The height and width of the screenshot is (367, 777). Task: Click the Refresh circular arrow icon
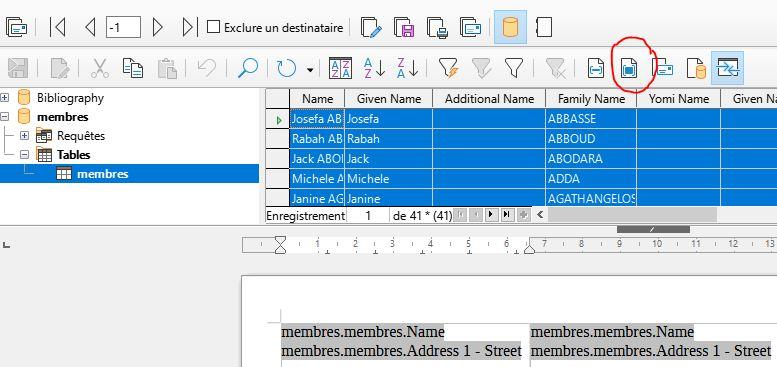click(x=286, y=68)
